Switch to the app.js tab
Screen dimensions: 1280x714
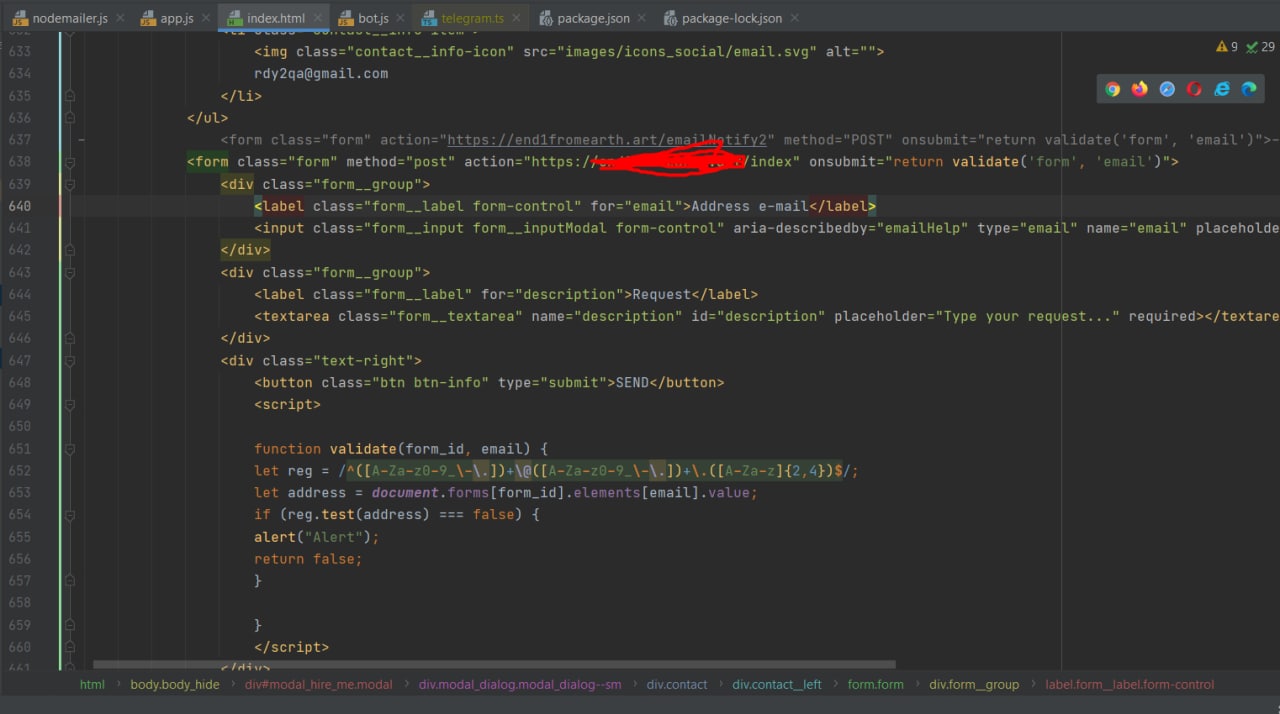tap(177, 18)
